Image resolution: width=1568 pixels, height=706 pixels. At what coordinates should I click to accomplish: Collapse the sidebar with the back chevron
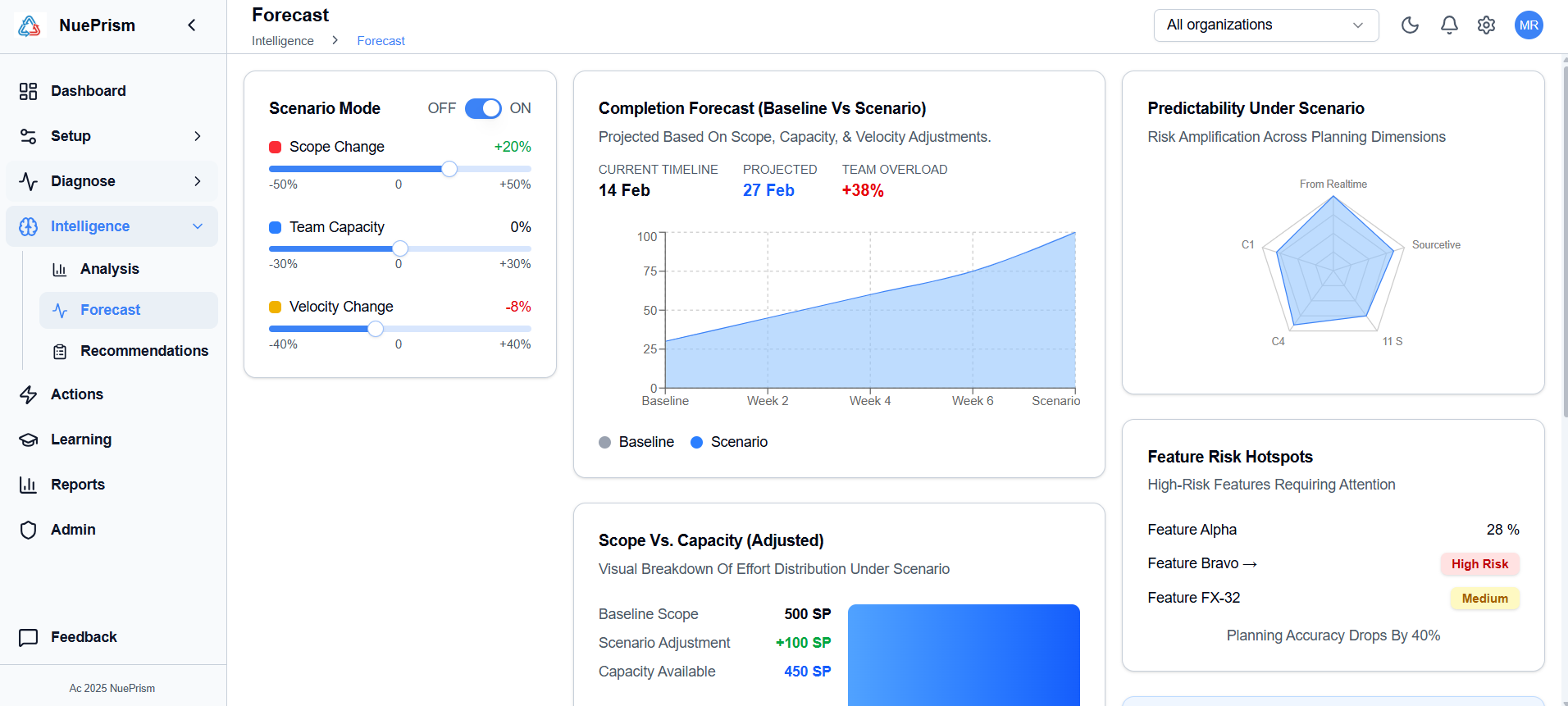[x=192, y=25]
